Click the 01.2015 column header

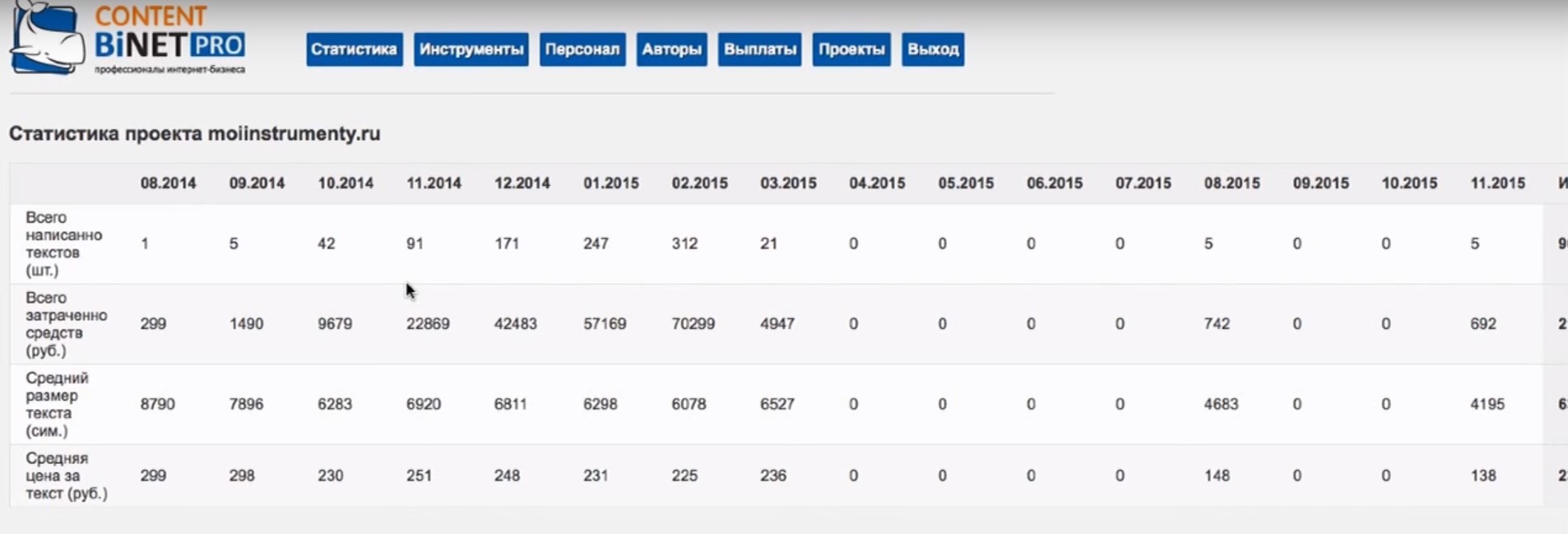[x=611, y=183]
